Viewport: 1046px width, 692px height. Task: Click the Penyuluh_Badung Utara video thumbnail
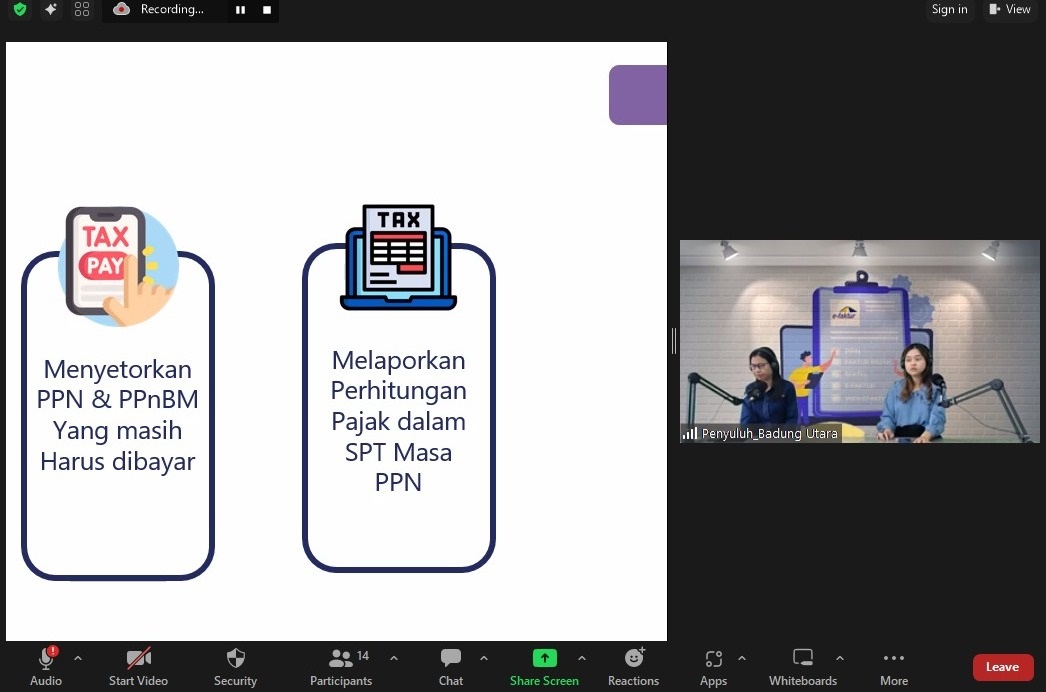(x=859, y=340)
